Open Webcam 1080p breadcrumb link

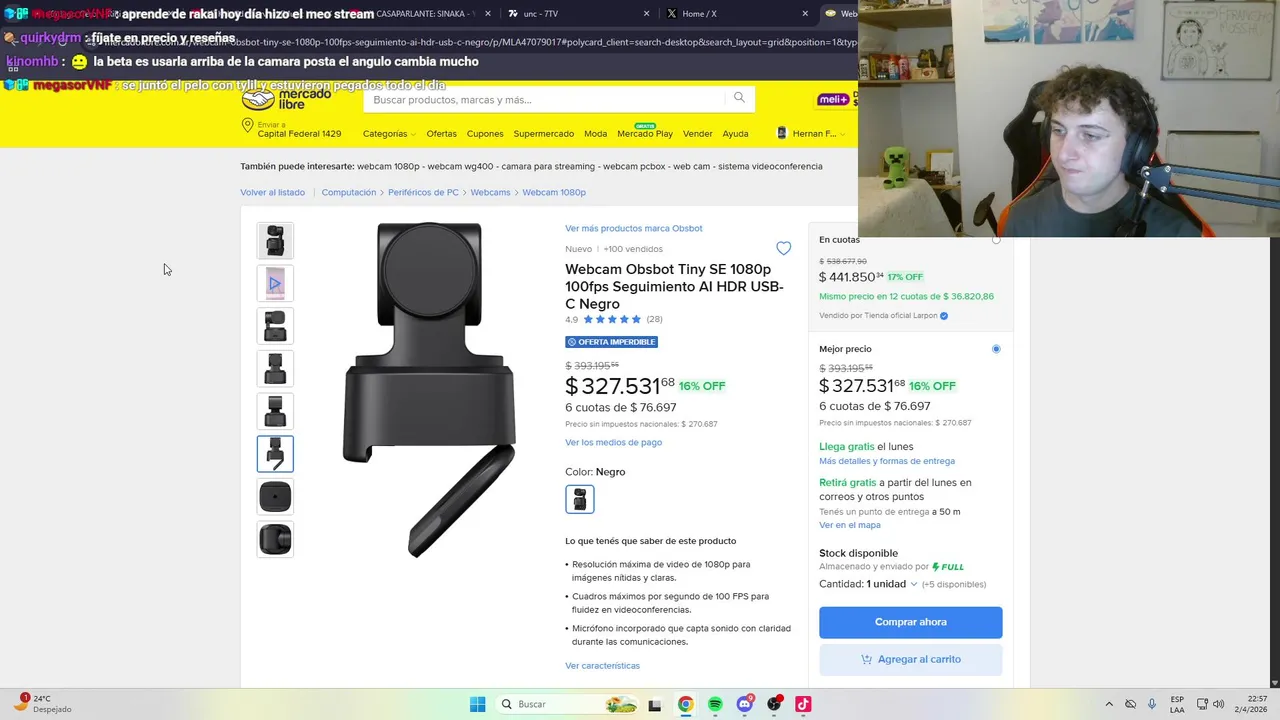click(554, 192)
